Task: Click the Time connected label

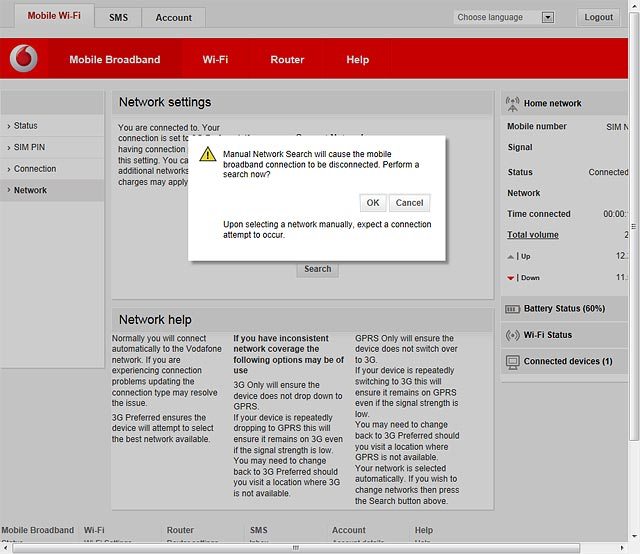Action: [539, 214]
